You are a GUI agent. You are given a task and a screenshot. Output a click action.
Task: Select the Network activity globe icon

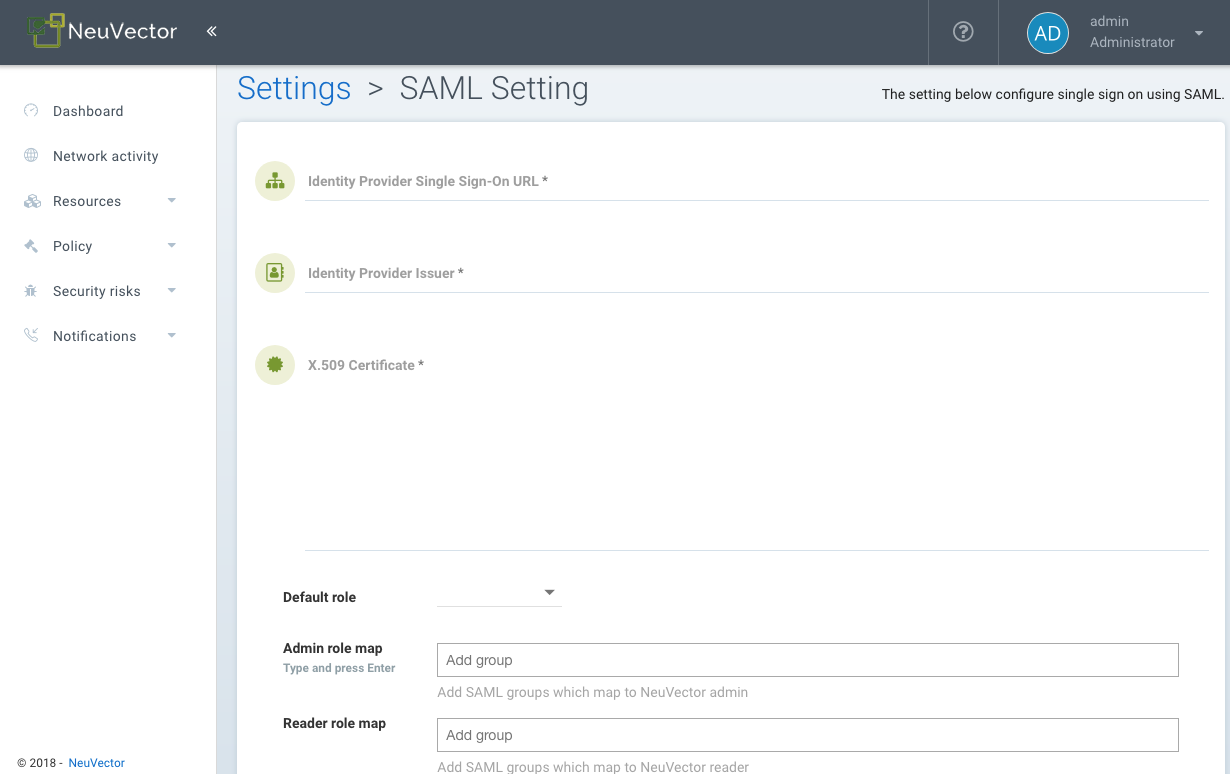tap(30, 156)
